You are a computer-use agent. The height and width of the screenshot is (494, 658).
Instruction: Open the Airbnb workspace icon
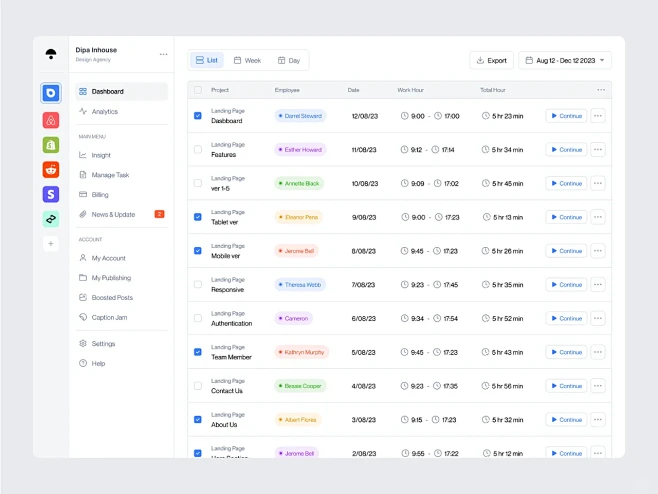coord(51,120)
